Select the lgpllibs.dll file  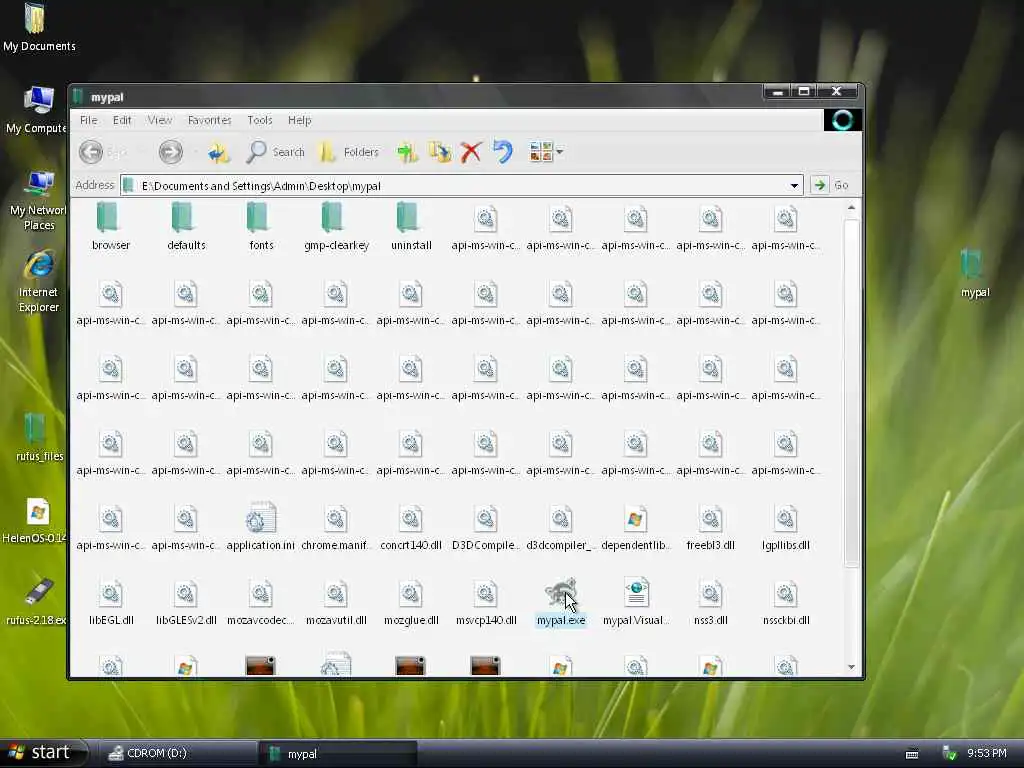(786, 526)
